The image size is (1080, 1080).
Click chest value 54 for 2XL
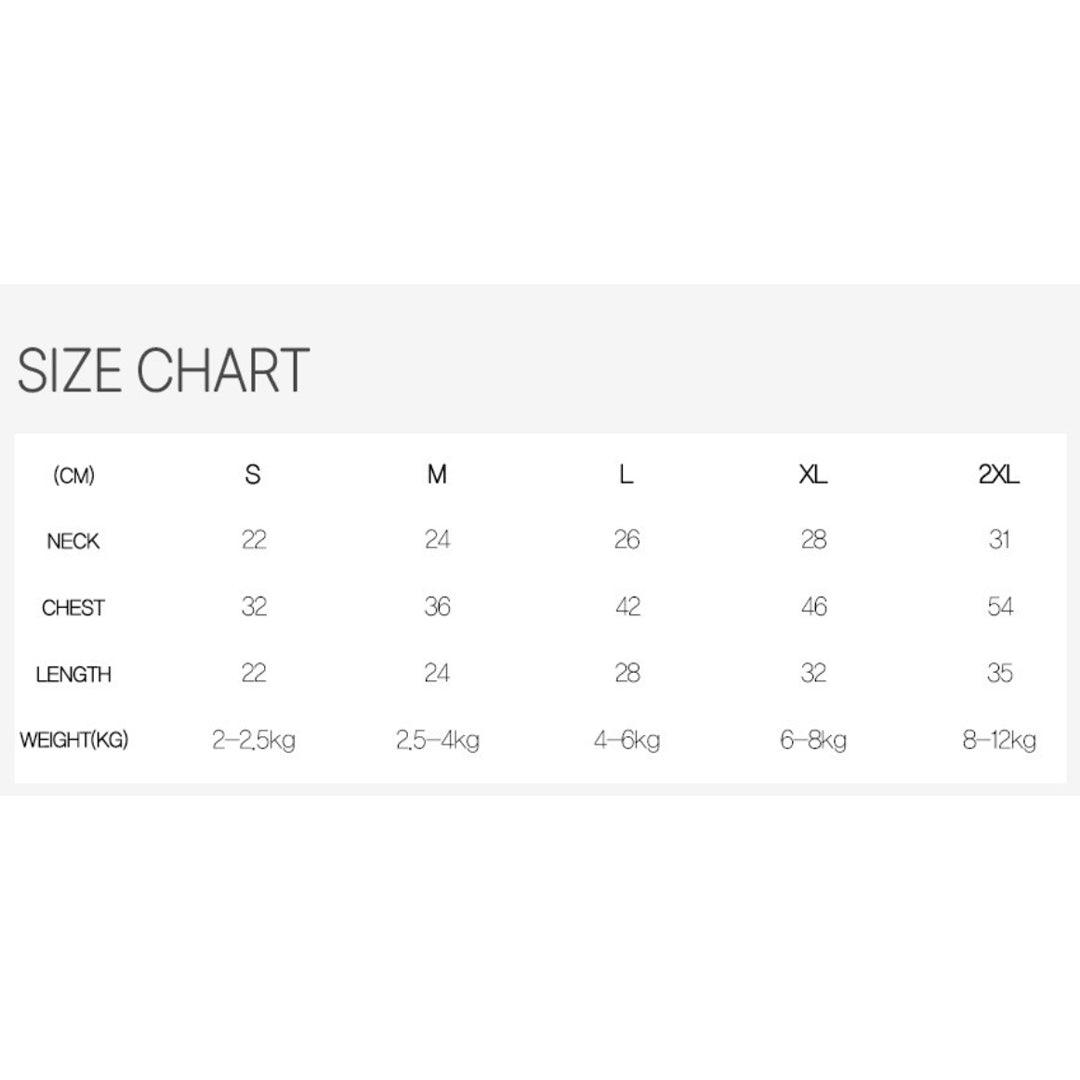1000,607
